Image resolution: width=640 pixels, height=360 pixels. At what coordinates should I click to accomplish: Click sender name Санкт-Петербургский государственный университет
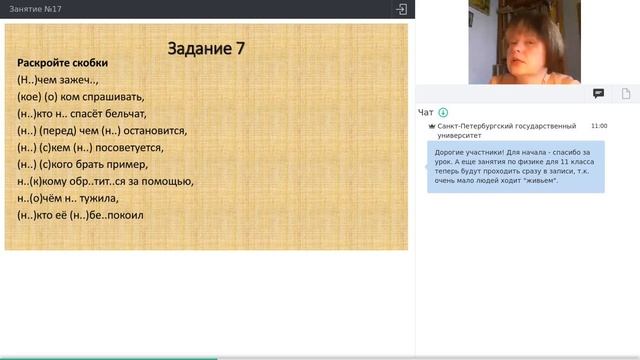(x=507, y=131)
